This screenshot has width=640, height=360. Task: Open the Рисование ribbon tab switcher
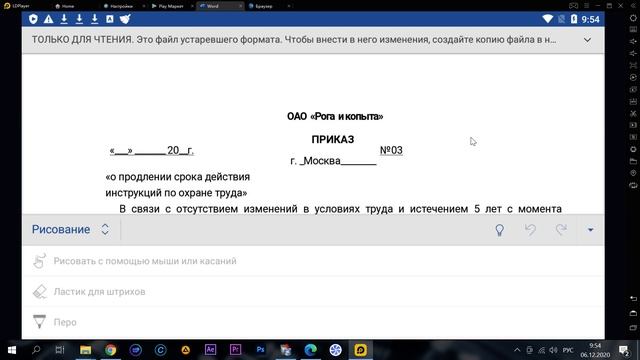[x=71, y=229]
